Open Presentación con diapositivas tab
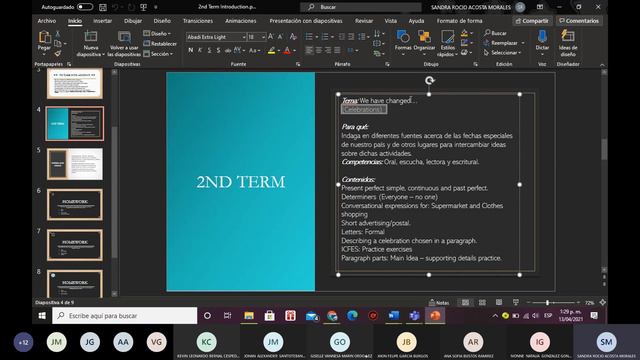 pos(306,21)
